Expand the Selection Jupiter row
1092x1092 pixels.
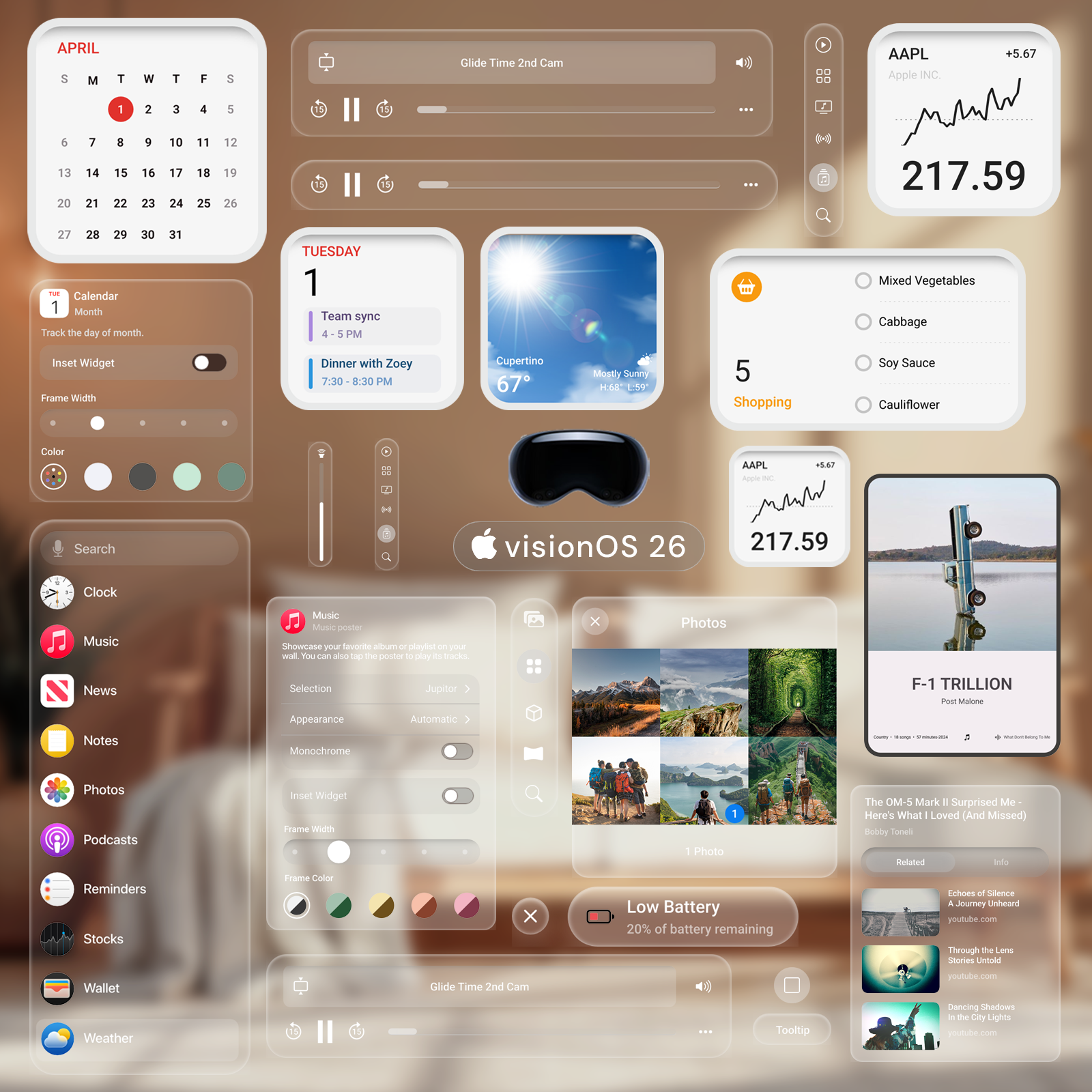(380, 689)
